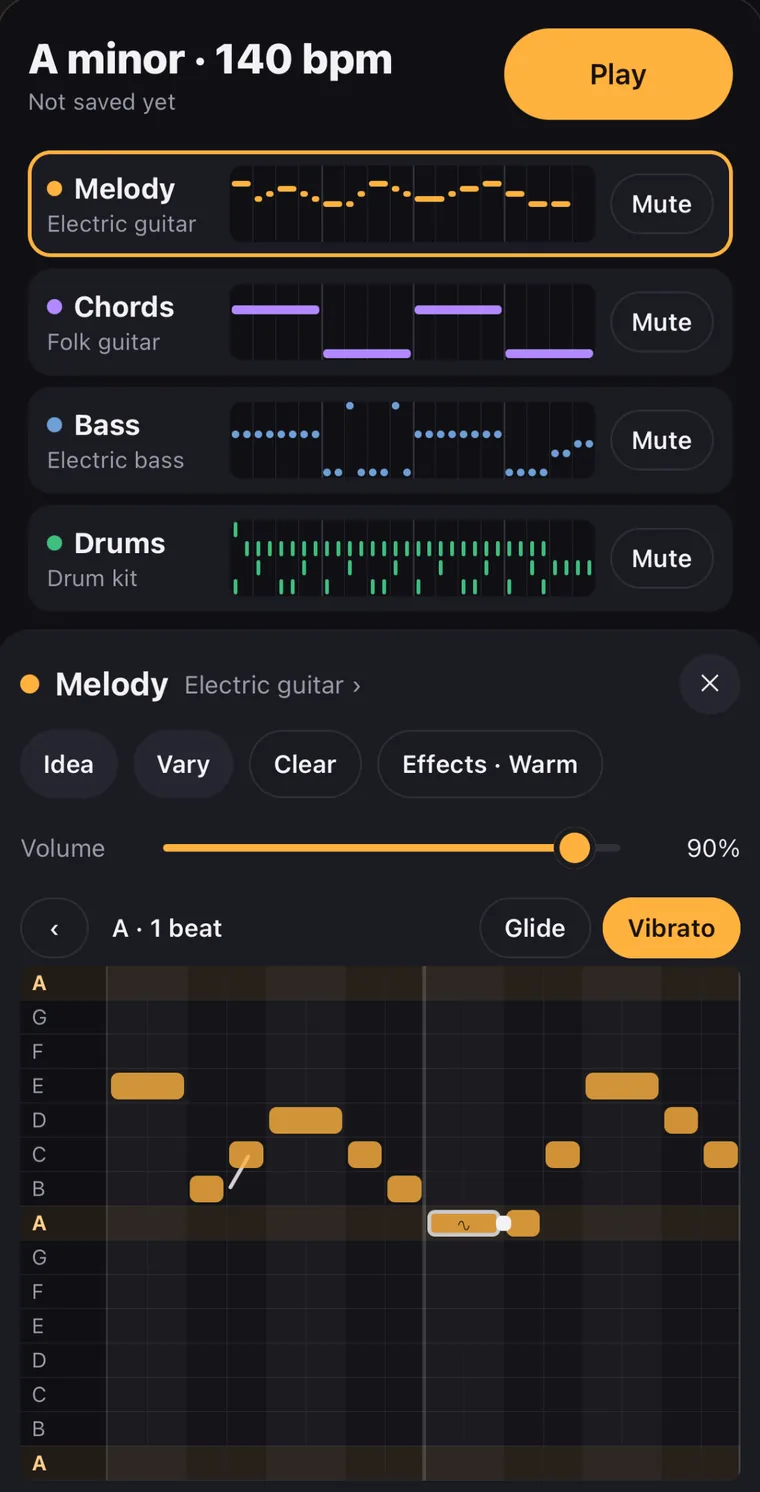Click the orange Melody color dot in the editor header
760x1492 pixels.
(x=30, y=684)
